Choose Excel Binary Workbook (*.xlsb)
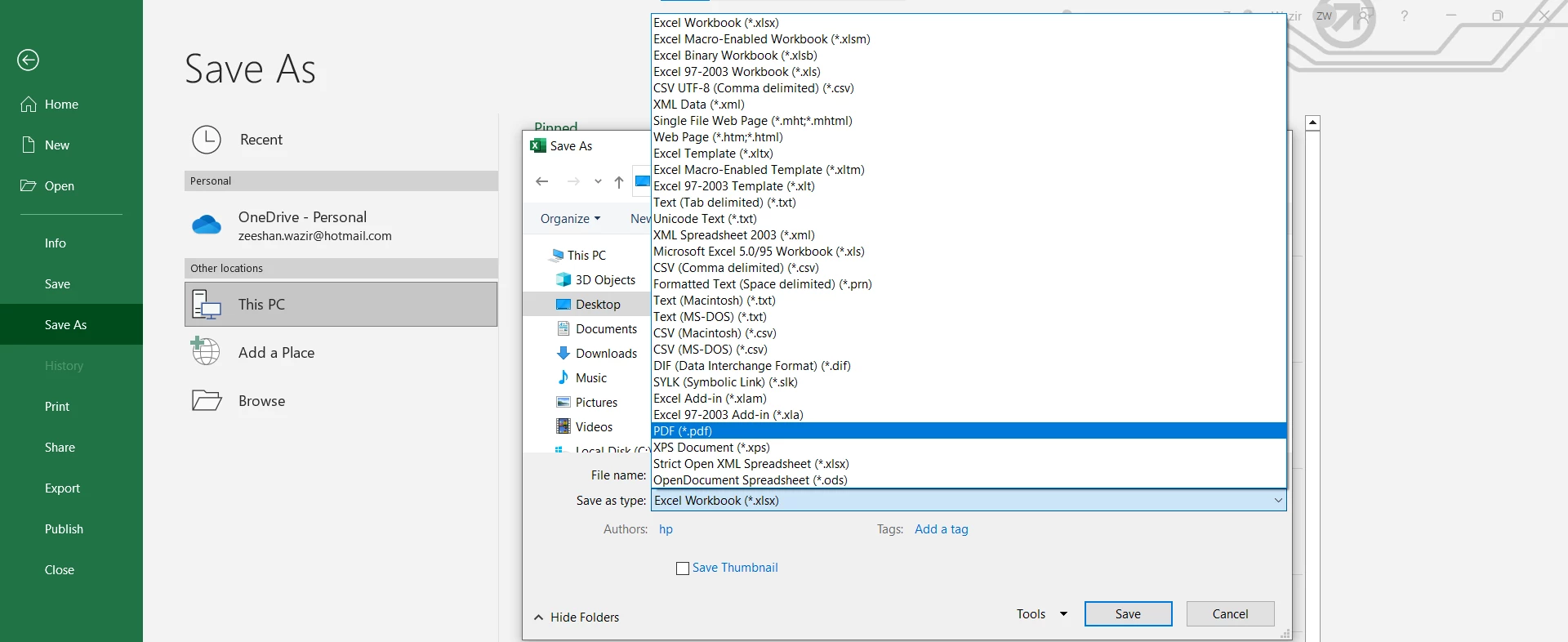The height and width of the screenshot is (642, 1568). [x=969, y=56]
